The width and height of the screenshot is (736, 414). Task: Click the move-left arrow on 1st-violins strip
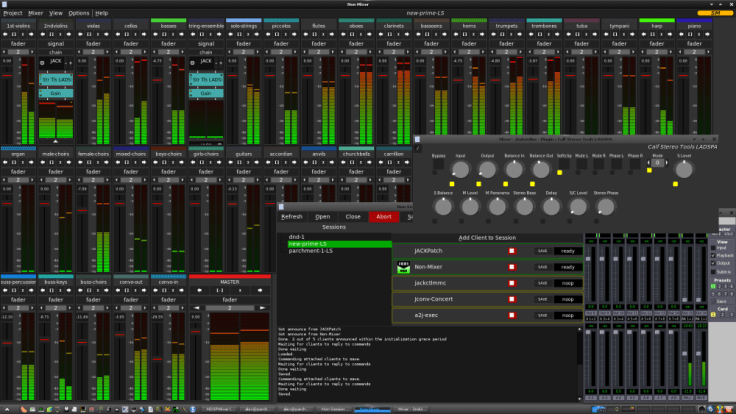[x=4, y=33]
